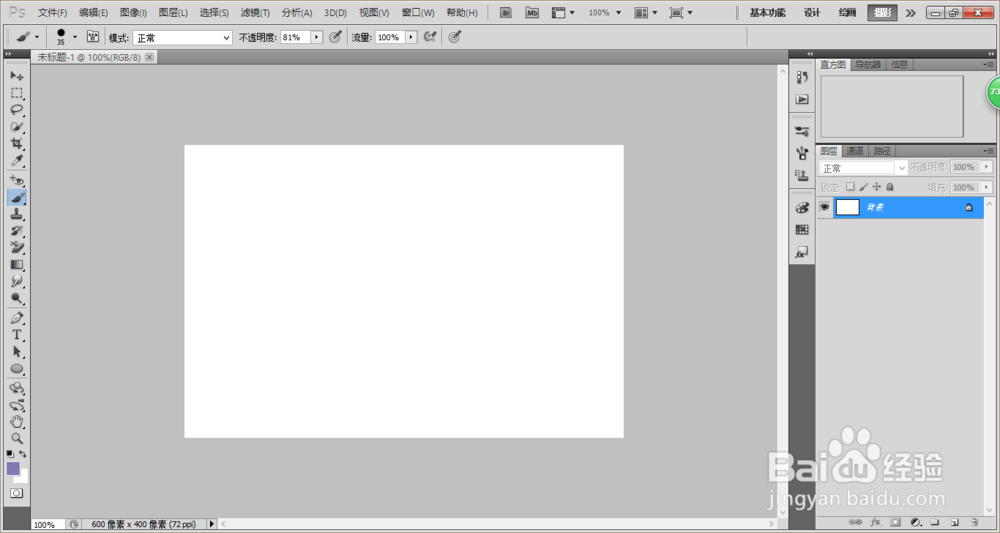Open the Styles fx panel icon
The height and width of the screenshot is (533, 1000).
802,252
